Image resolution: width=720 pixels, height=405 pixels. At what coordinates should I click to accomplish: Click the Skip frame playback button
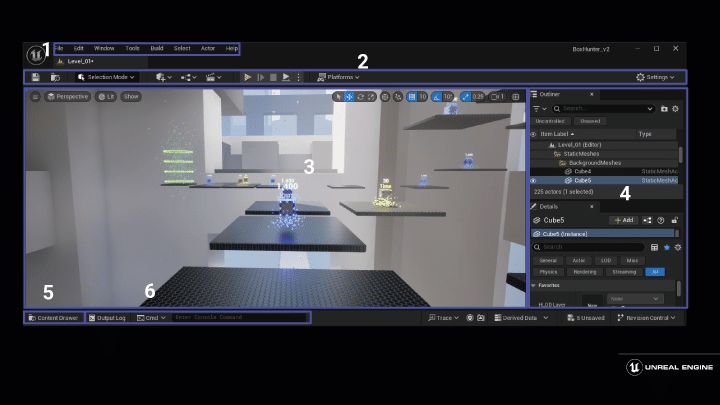point(260,77)
